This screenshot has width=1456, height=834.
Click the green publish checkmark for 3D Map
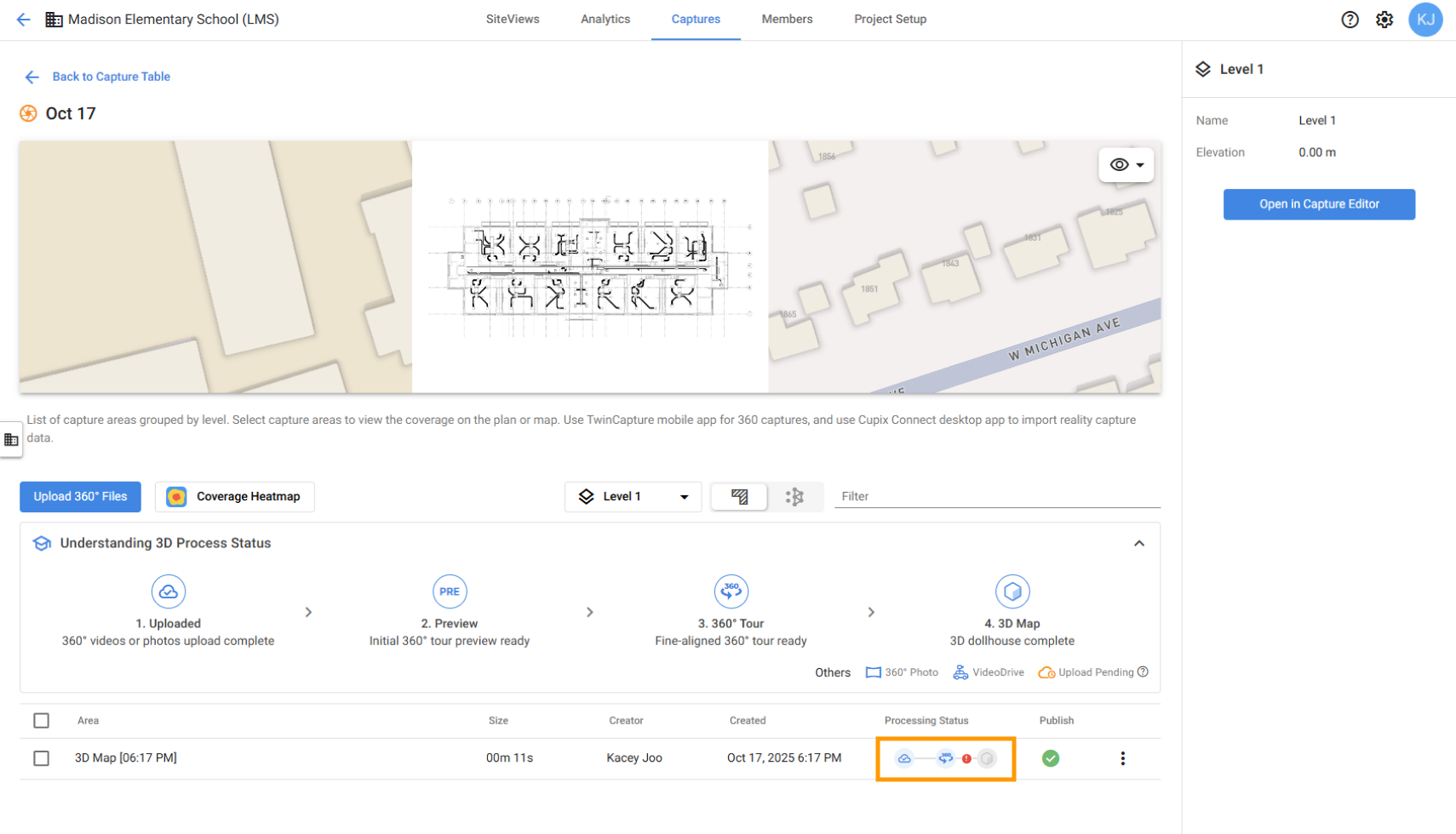(x=1051, y=758)
